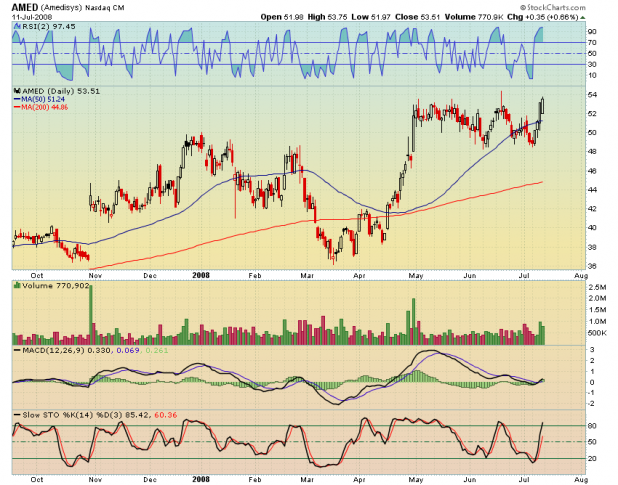Click the 54 price axis label
This screenshot has width=618, height=485.
pyautogui.click(x=592, y=95)
